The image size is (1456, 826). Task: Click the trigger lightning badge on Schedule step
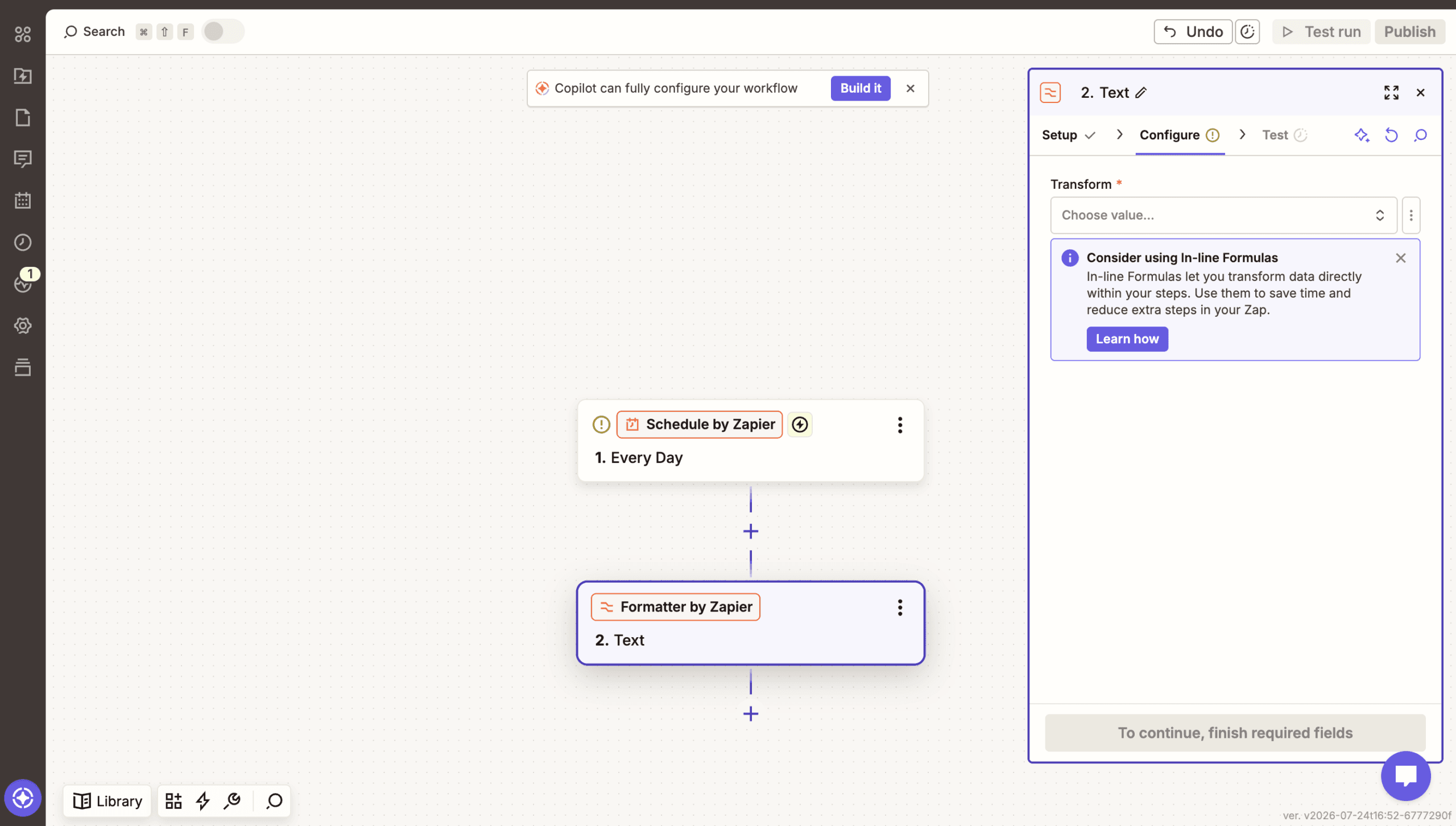[800, 424]
